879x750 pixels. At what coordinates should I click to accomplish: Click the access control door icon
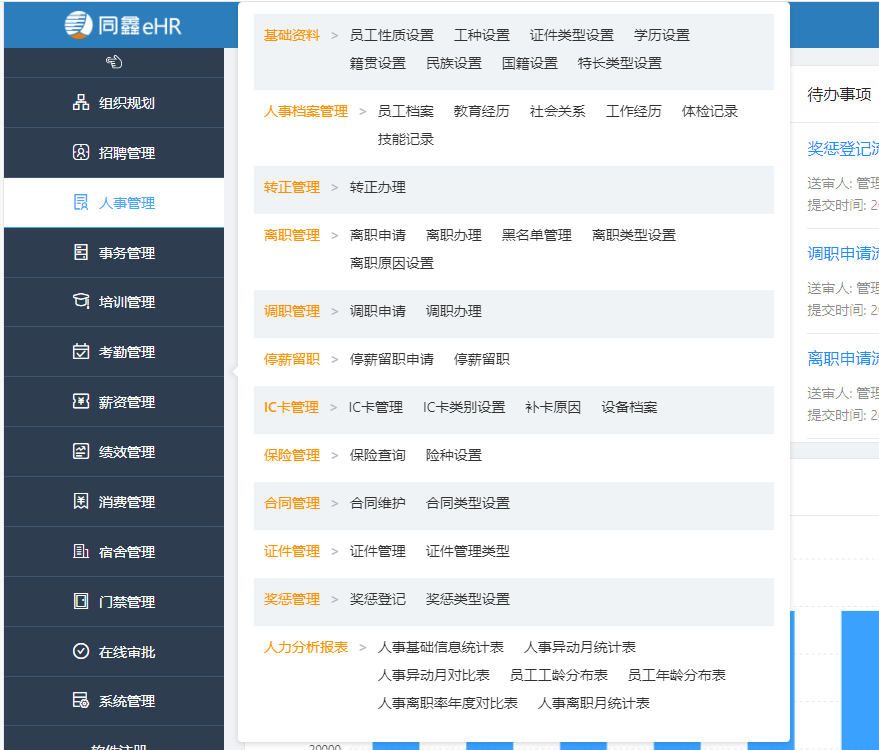tap(81, 602)
